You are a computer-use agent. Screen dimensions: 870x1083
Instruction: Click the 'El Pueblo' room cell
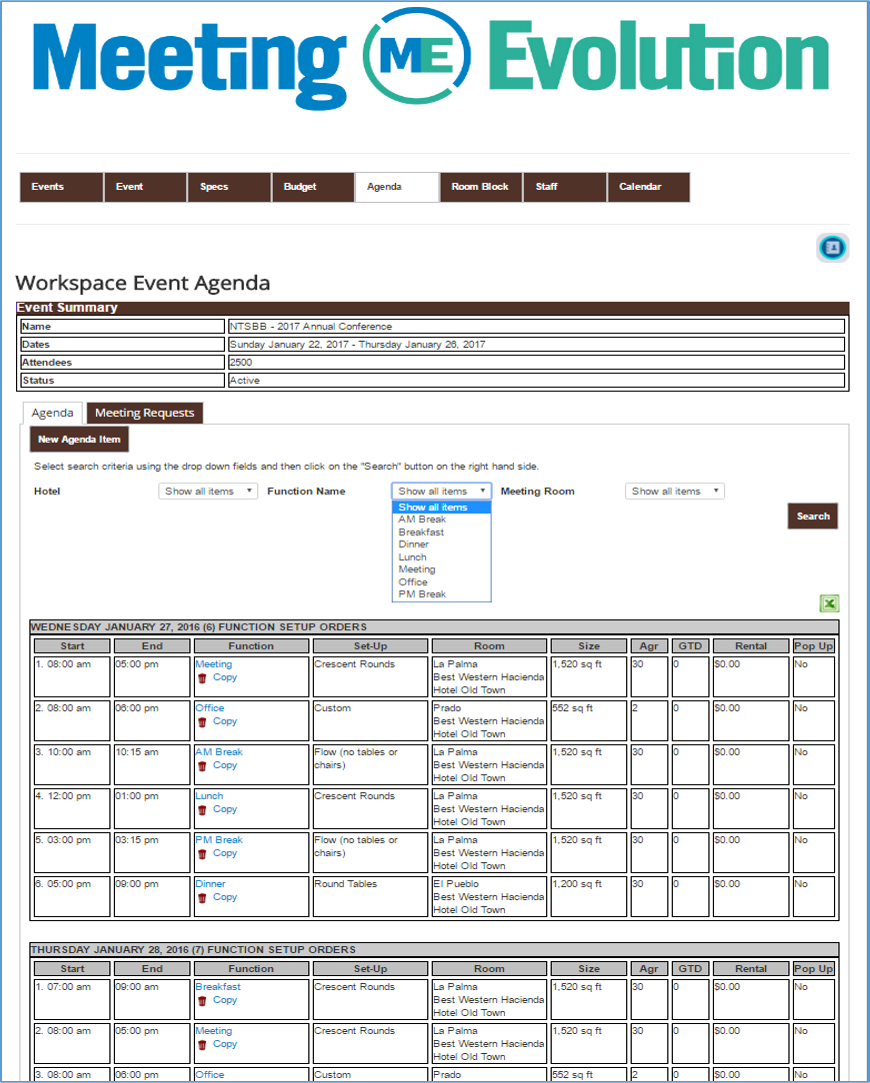(x=489, y=897)
